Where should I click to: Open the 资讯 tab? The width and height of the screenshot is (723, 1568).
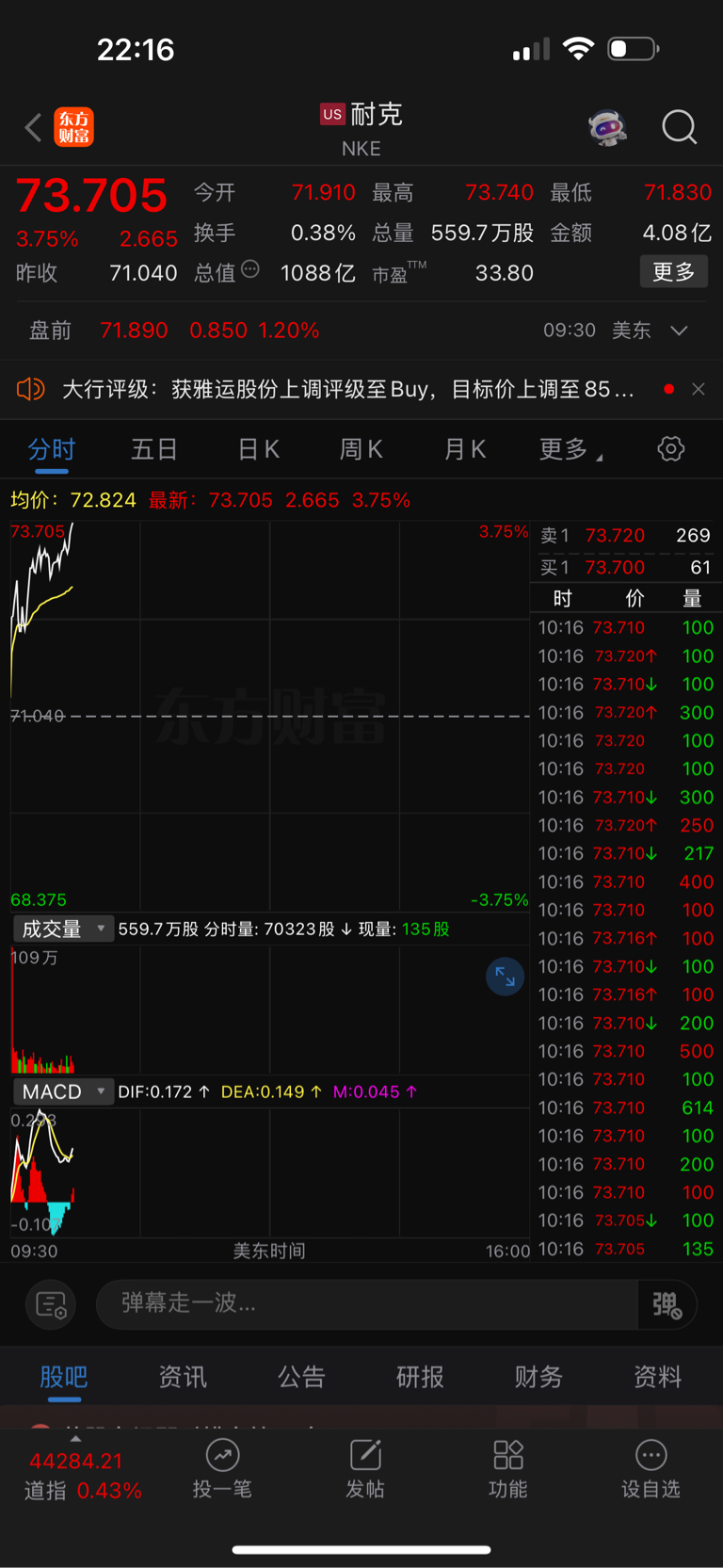click(183, 1377)
